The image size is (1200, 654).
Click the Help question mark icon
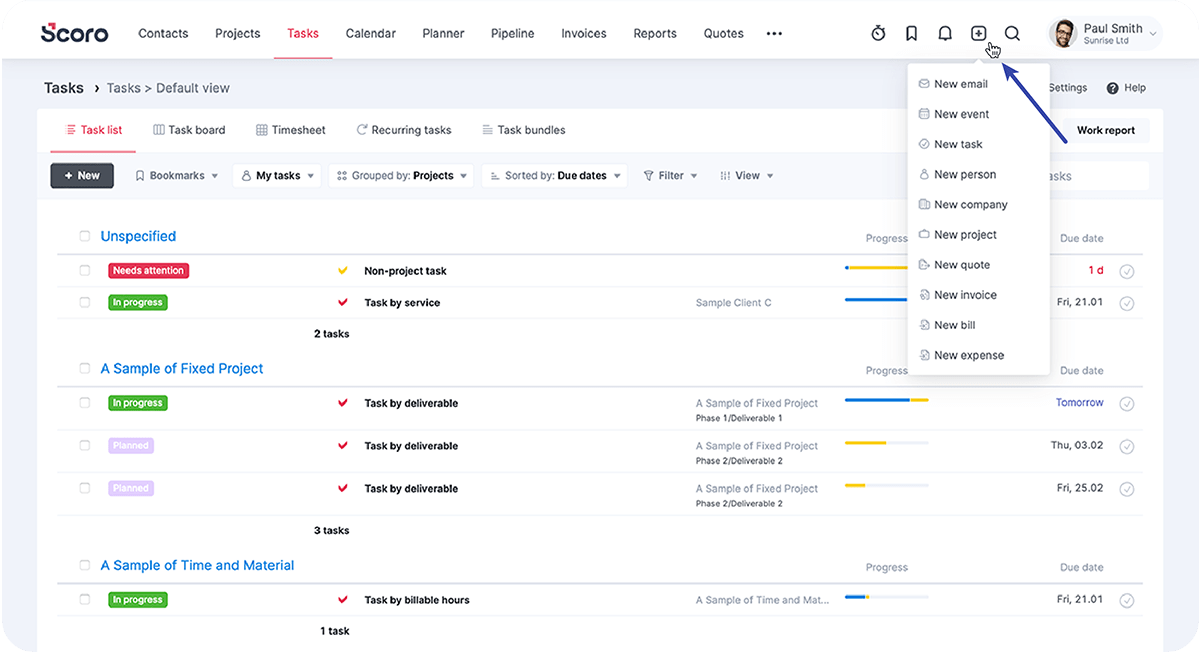pyautogui.click(x=1112, y=88)
